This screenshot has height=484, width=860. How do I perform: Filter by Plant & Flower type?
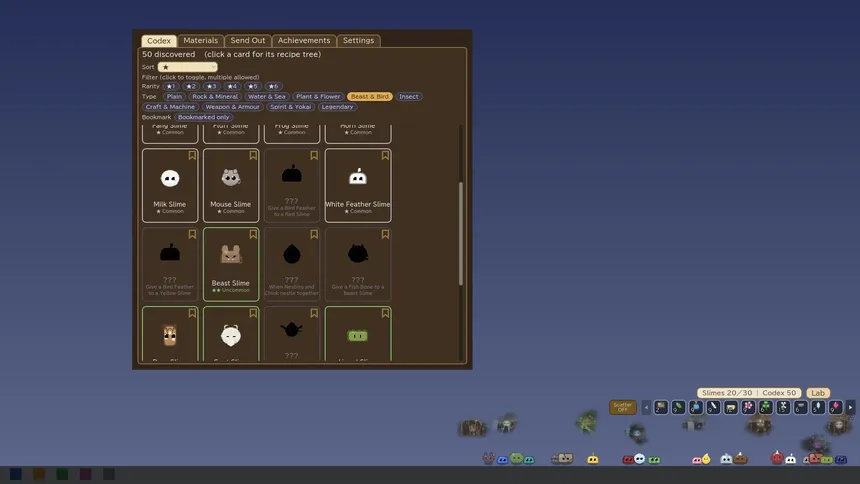[x=318, y=97]
